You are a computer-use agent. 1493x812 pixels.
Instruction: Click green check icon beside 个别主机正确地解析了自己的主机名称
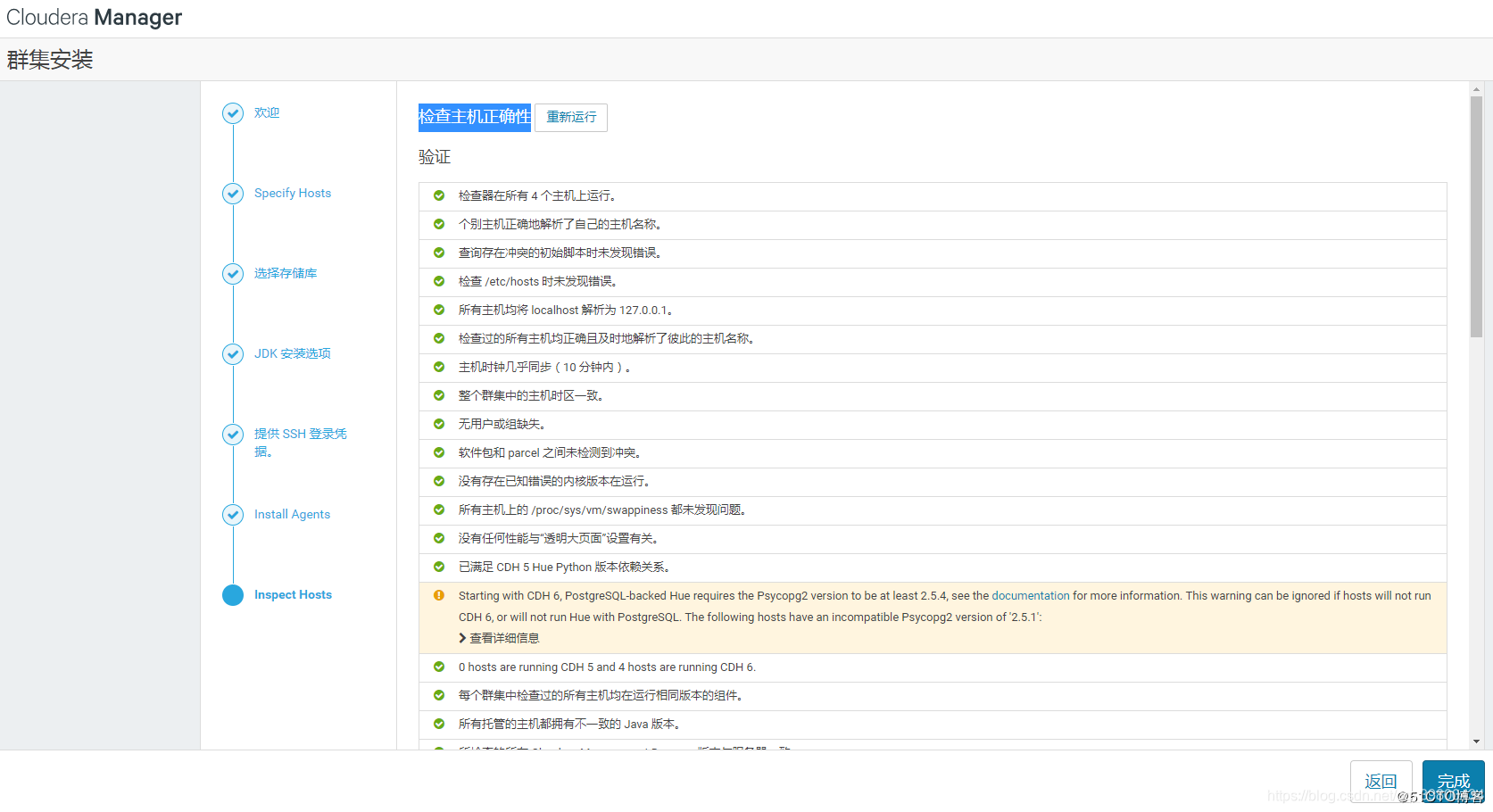pyautogui.click(x=439, y=224)
